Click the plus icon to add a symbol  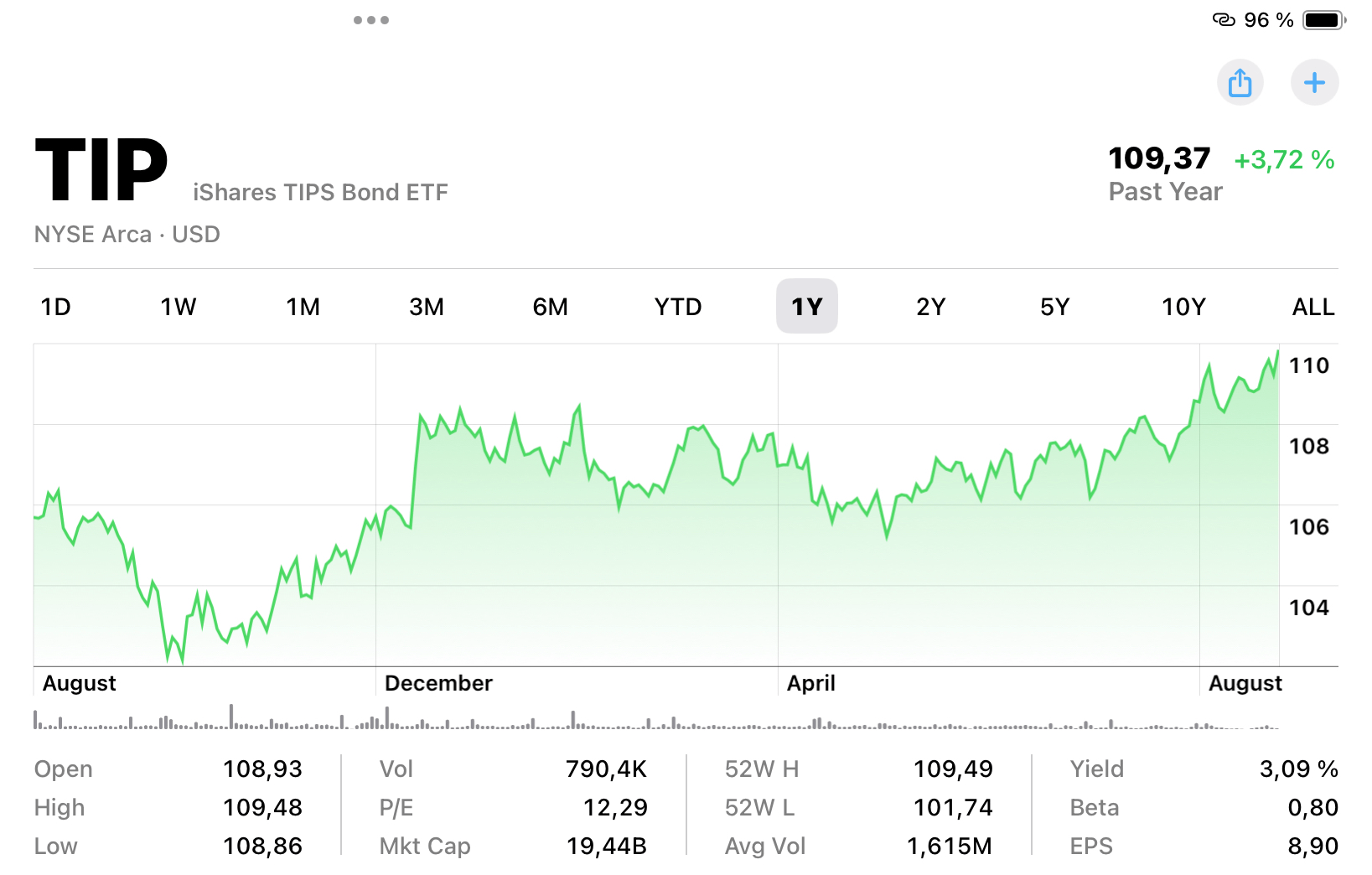tap(1314, 82)
